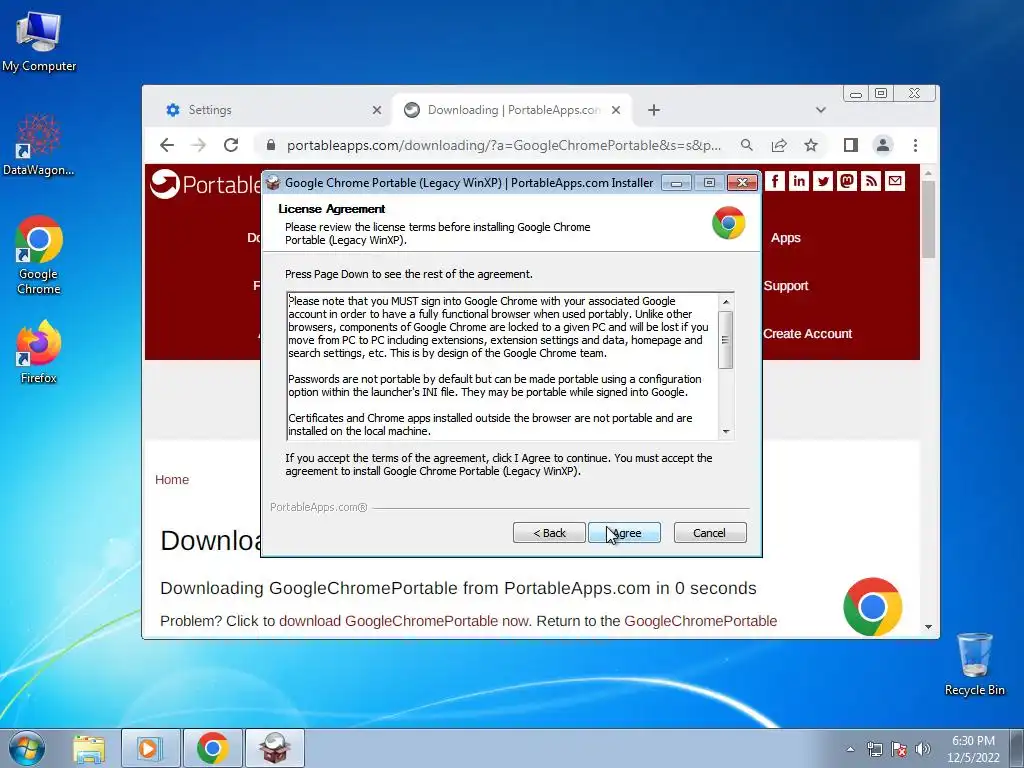1024x768 pixels.
Task: Click license text scrollbar down arrow
Action: [726, 432]
